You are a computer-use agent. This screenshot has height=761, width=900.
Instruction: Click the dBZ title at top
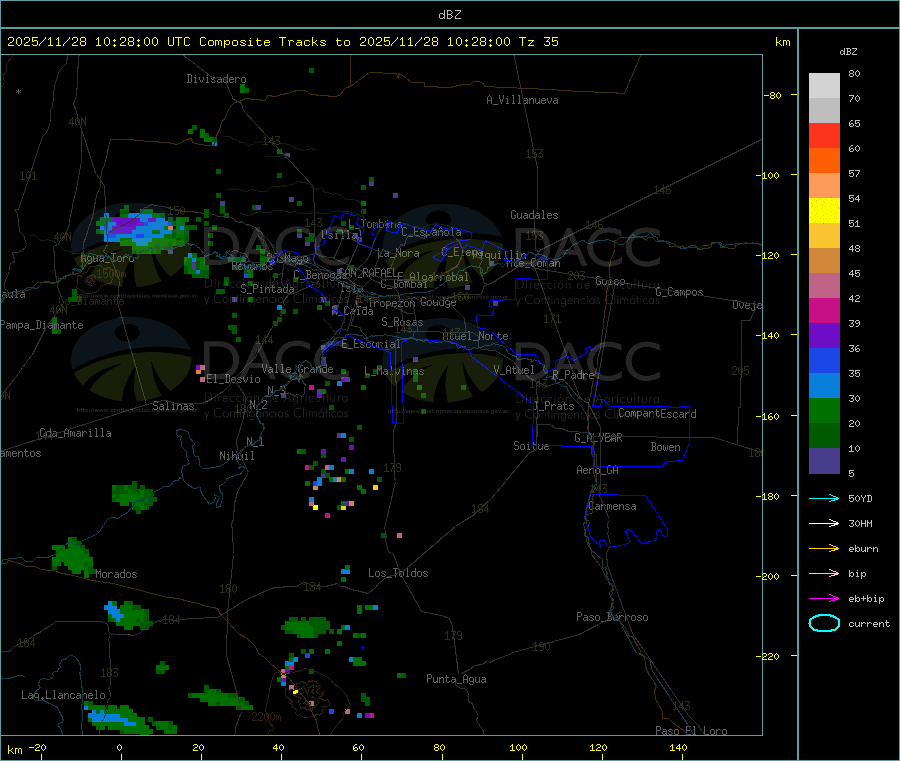[x=449, y=15]
